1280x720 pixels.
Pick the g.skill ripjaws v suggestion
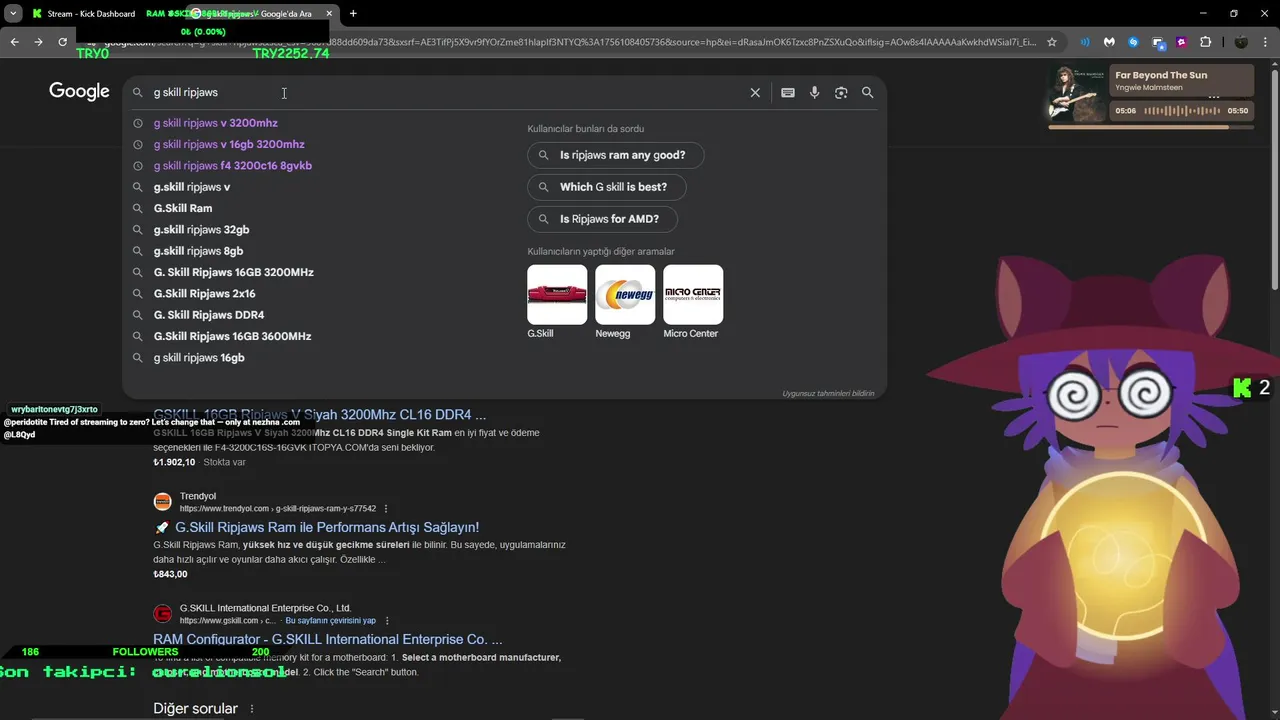click(192, 187)
